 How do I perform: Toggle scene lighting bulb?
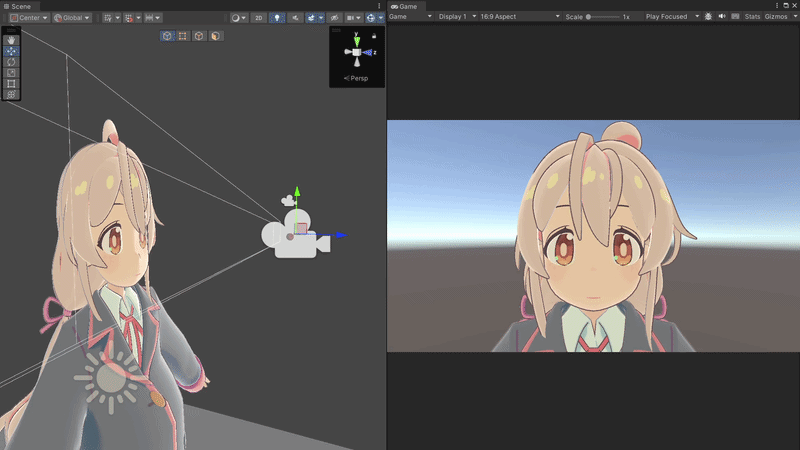pos(277,18)
